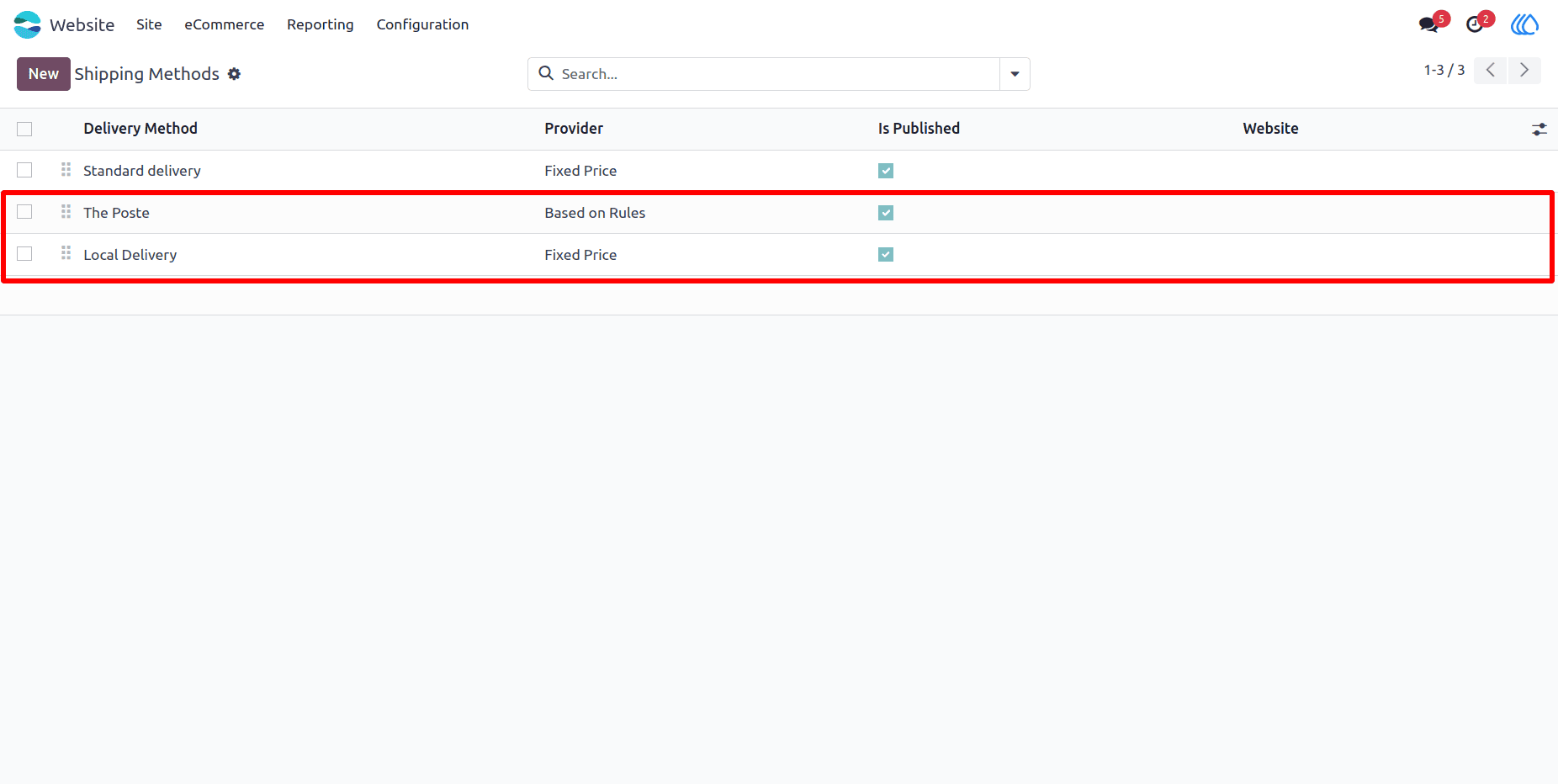Open the activities clock icon
Viewport: 1558px width, 784px height.
point(1474,24)
